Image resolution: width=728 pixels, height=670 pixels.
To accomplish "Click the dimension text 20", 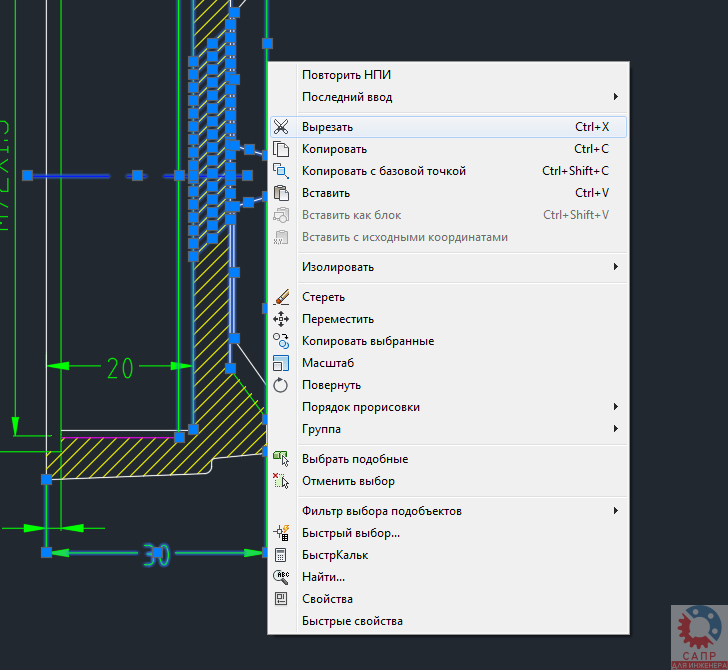I will (x=120, y=369).
